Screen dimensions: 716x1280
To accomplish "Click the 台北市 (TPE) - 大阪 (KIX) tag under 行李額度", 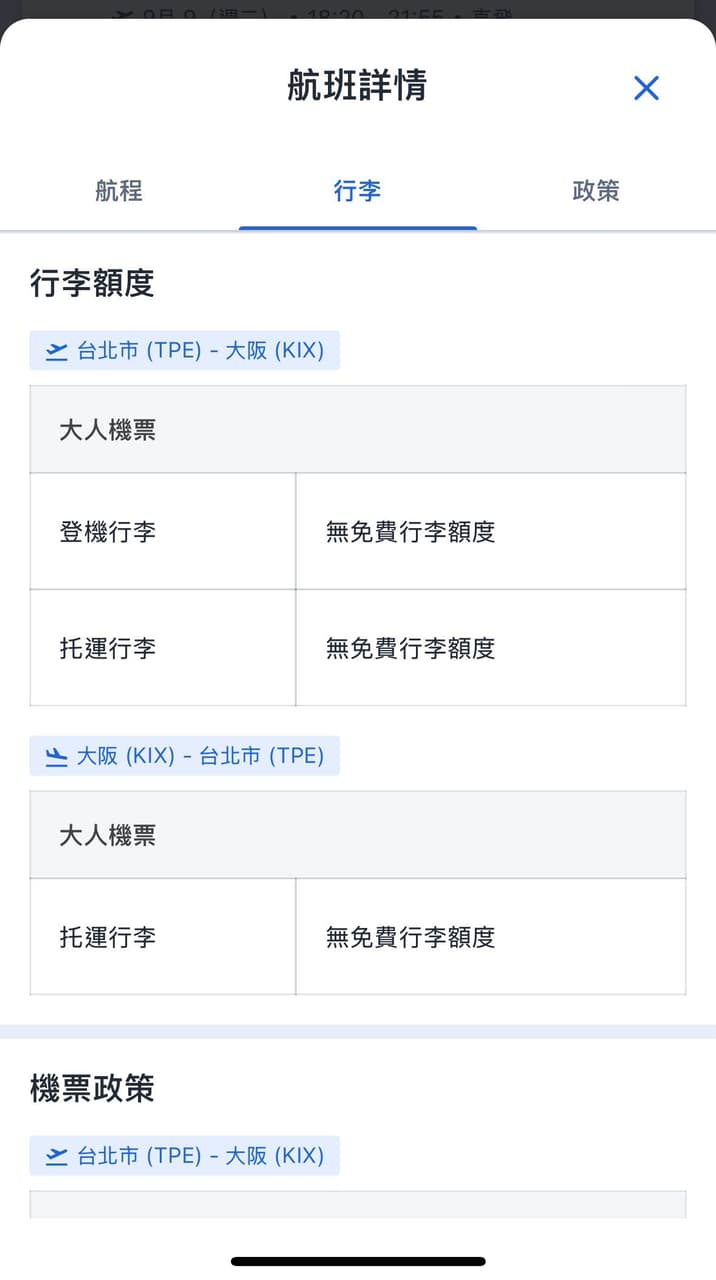I will click(x=184, y=351).
